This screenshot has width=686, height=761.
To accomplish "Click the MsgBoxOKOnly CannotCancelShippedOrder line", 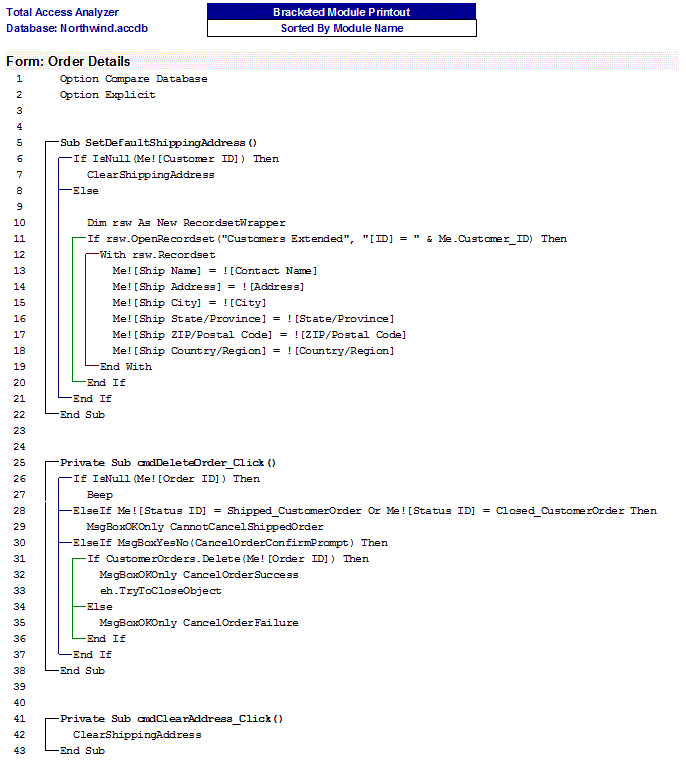I will tap(204, 526).
